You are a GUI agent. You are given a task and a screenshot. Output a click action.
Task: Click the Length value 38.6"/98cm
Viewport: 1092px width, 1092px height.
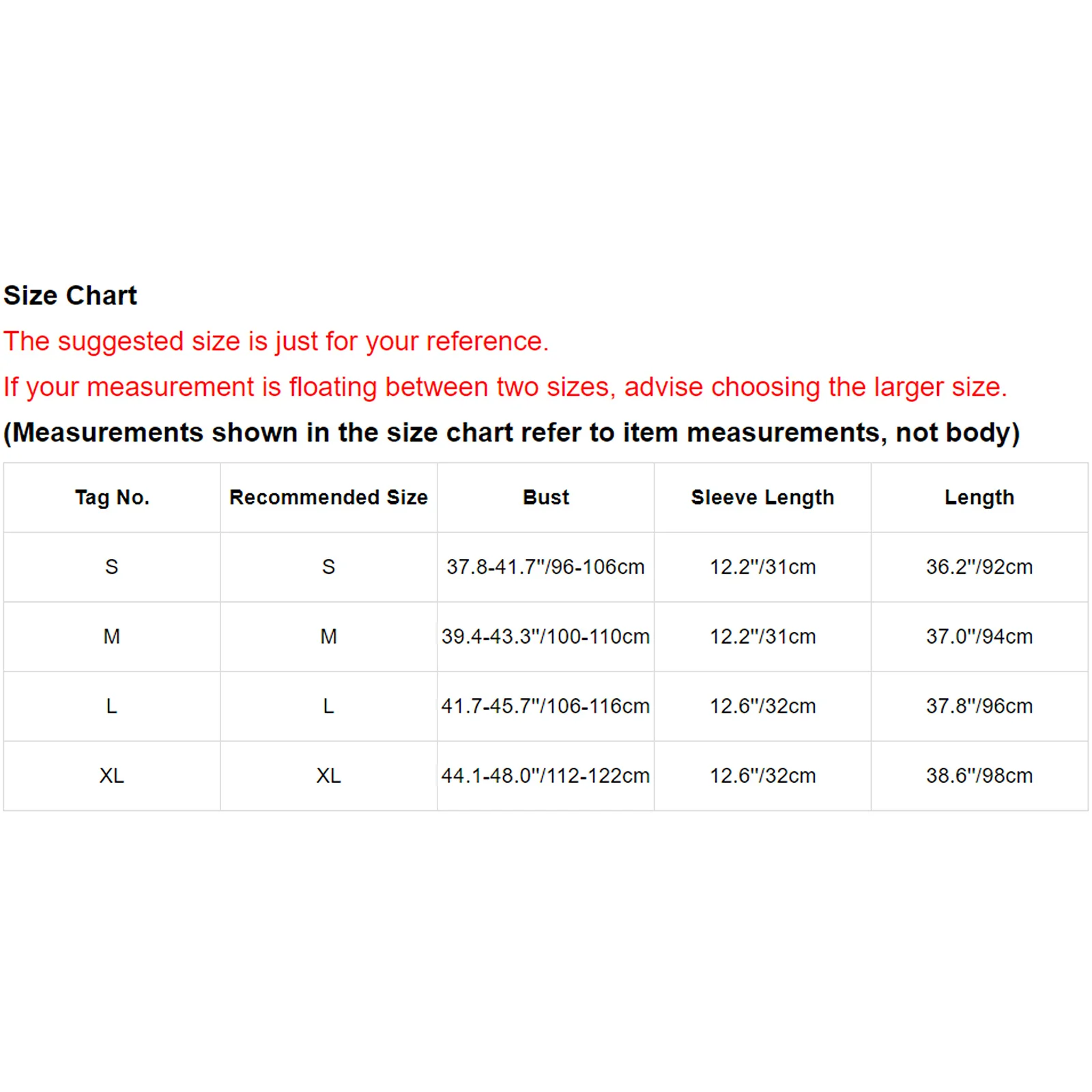tap(979, 775)
